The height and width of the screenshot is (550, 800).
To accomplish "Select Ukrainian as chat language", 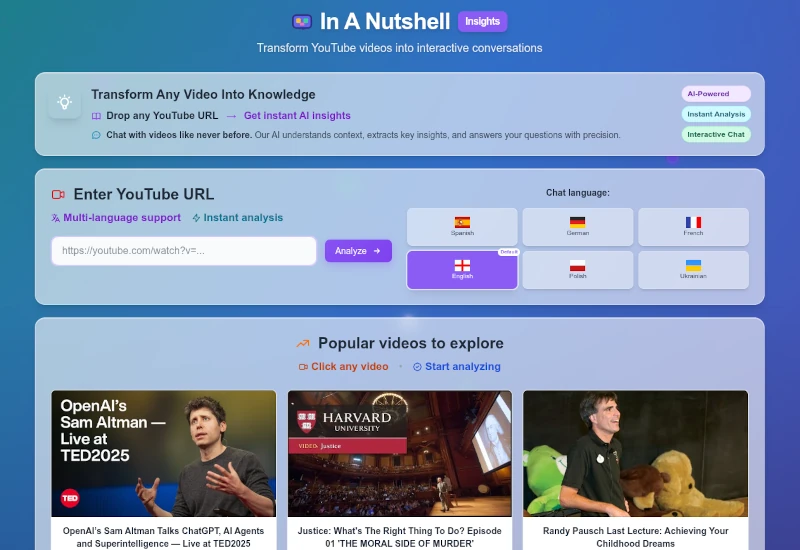I will (693, 270).
